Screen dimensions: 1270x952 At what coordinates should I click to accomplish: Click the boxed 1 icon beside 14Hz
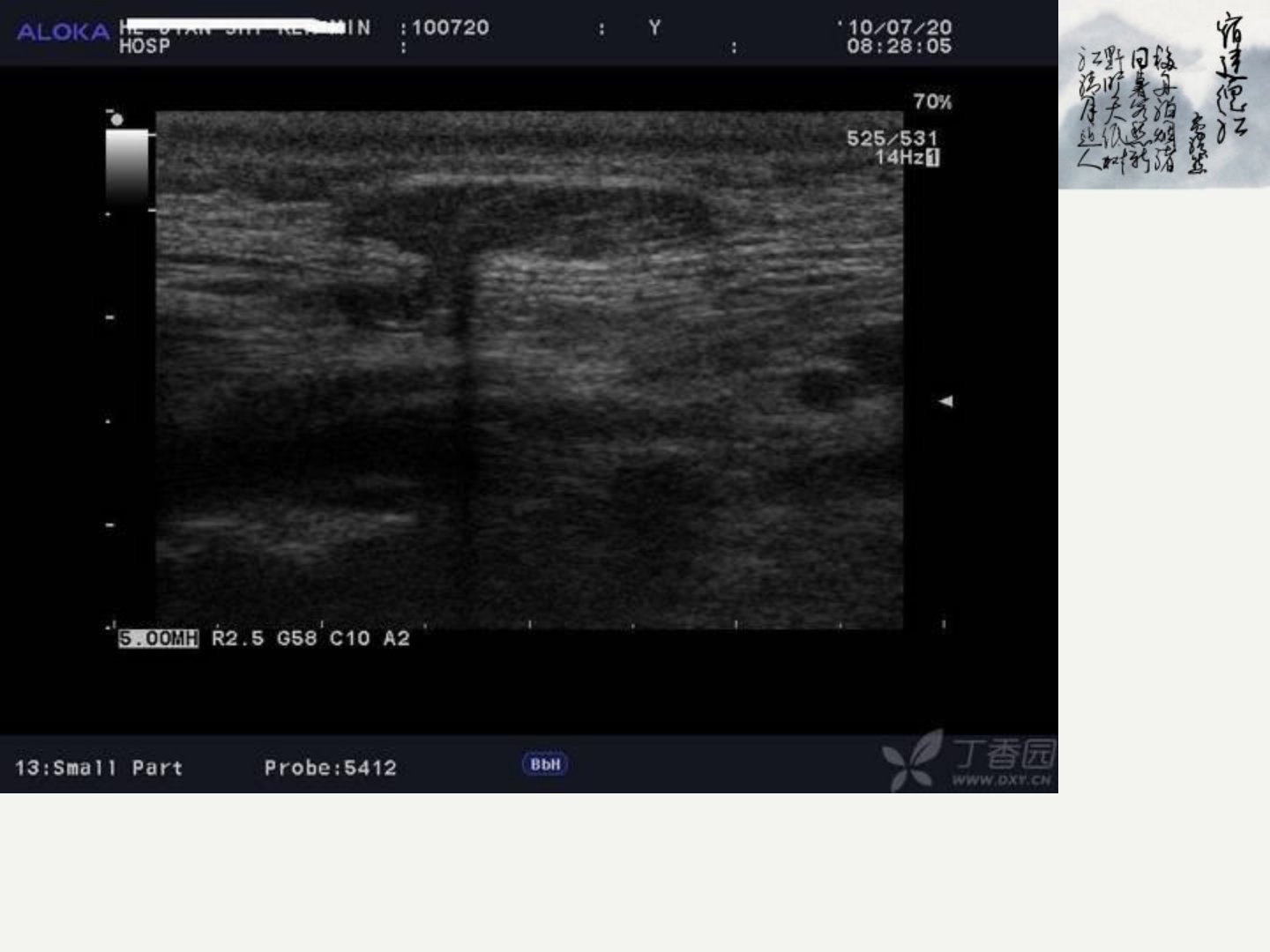pos(933,158)
